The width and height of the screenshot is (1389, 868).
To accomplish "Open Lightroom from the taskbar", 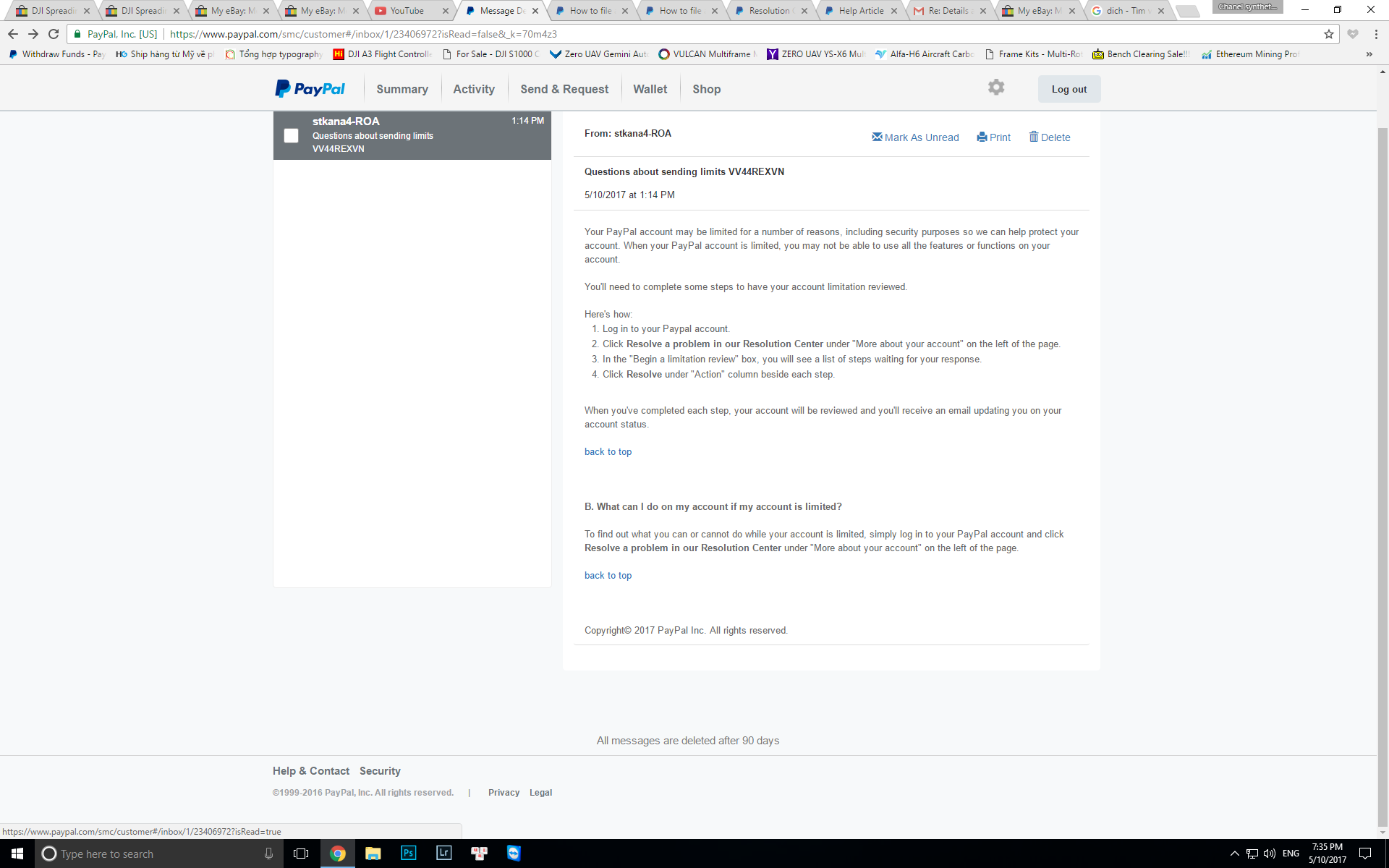I will coord(443,854).
